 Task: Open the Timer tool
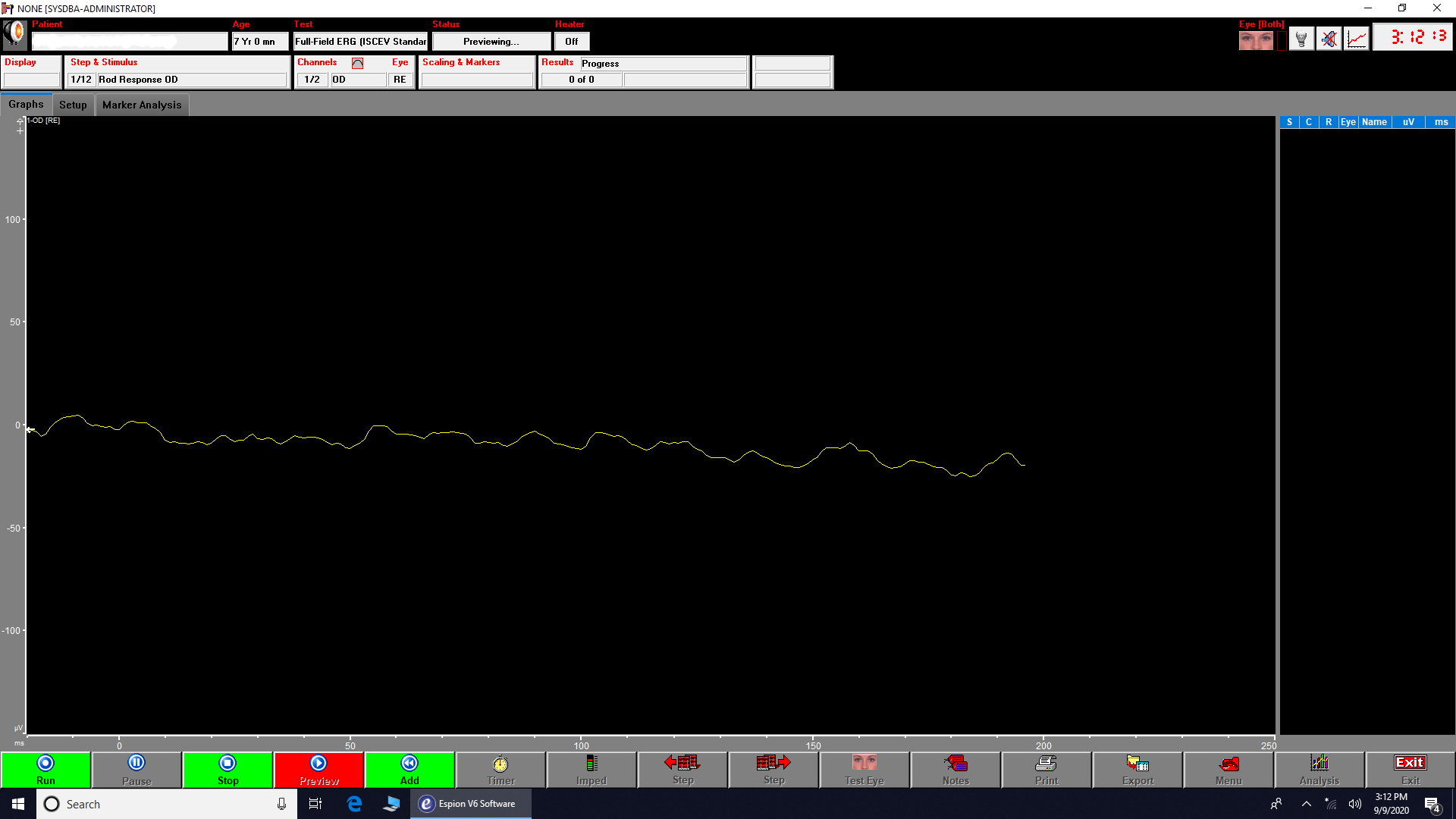point(500,770)
